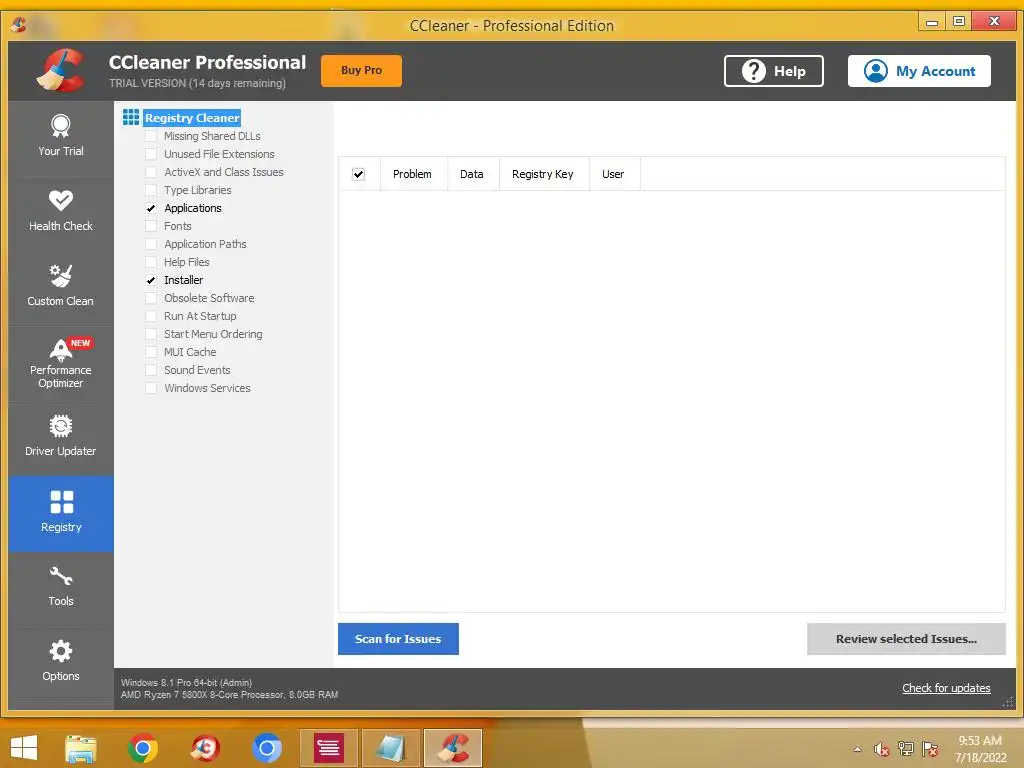1024x768 pixels.
Task: Tick the Type Libraries checkbox
Action: tap(151, 190)
